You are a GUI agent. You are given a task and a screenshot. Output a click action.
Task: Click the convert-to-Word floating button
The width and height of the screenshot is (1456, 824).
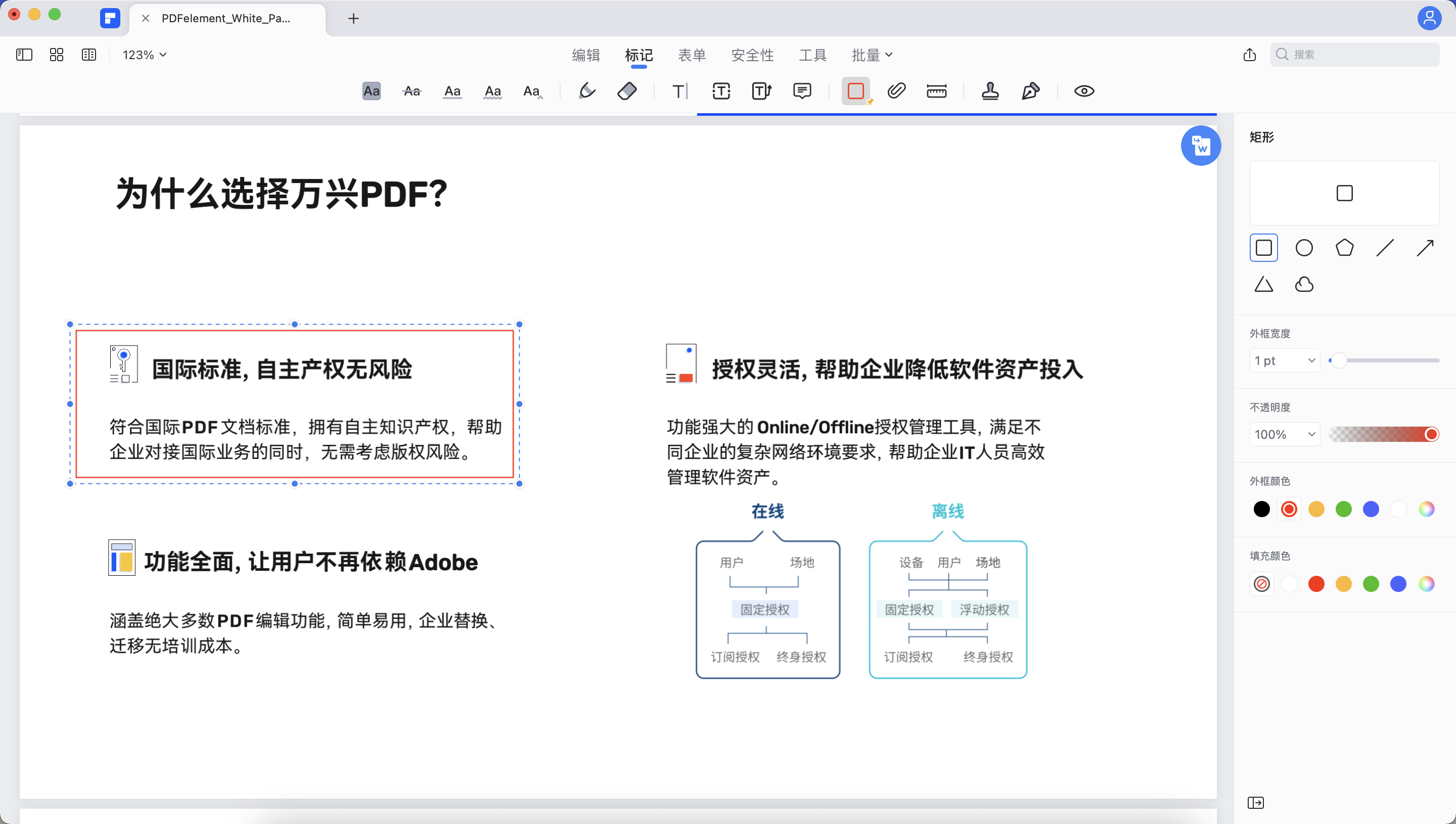1201,146
